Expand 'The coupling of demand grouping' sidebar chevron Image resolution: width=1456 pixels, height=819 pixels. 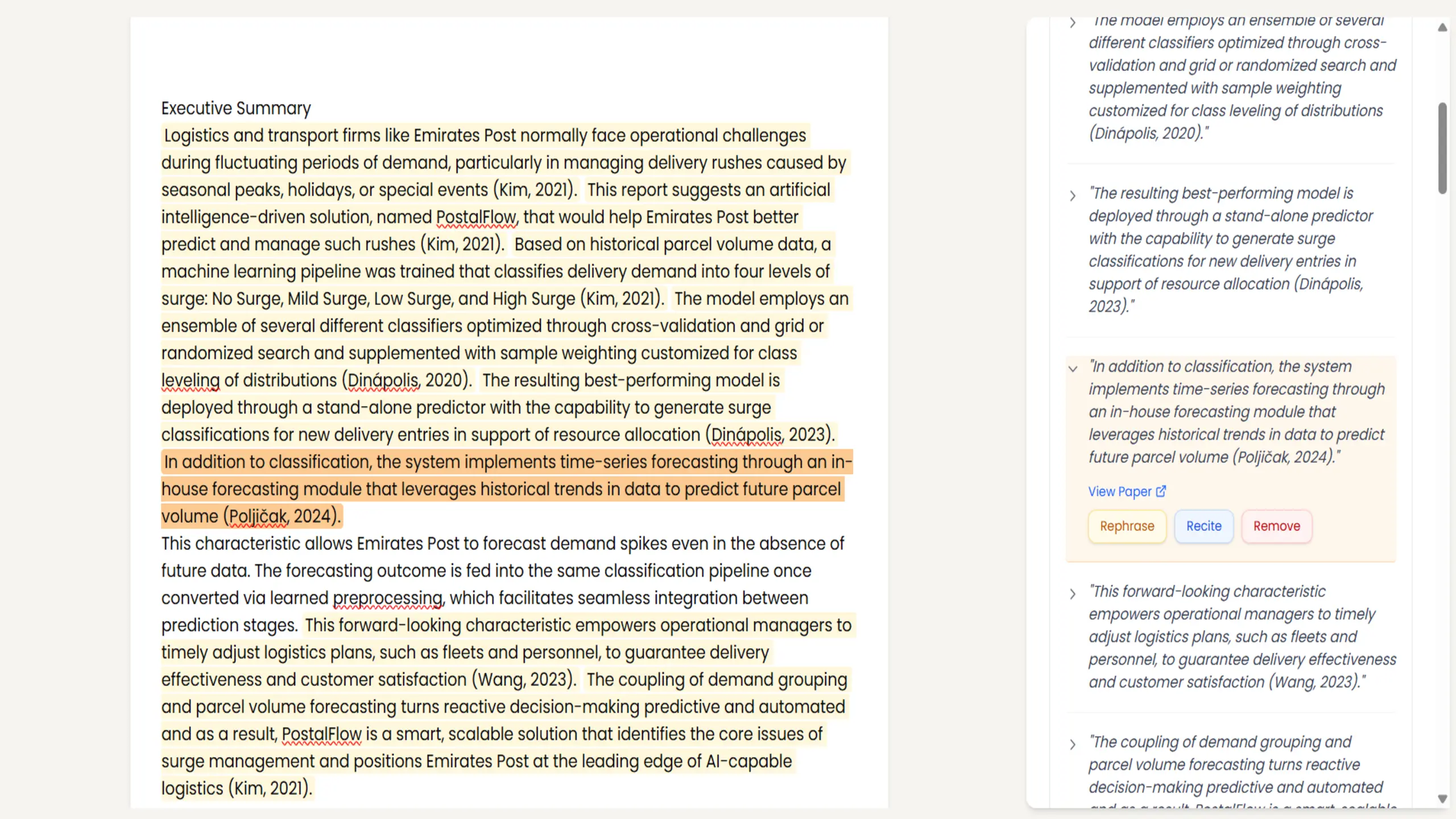tap(1073, 744)
